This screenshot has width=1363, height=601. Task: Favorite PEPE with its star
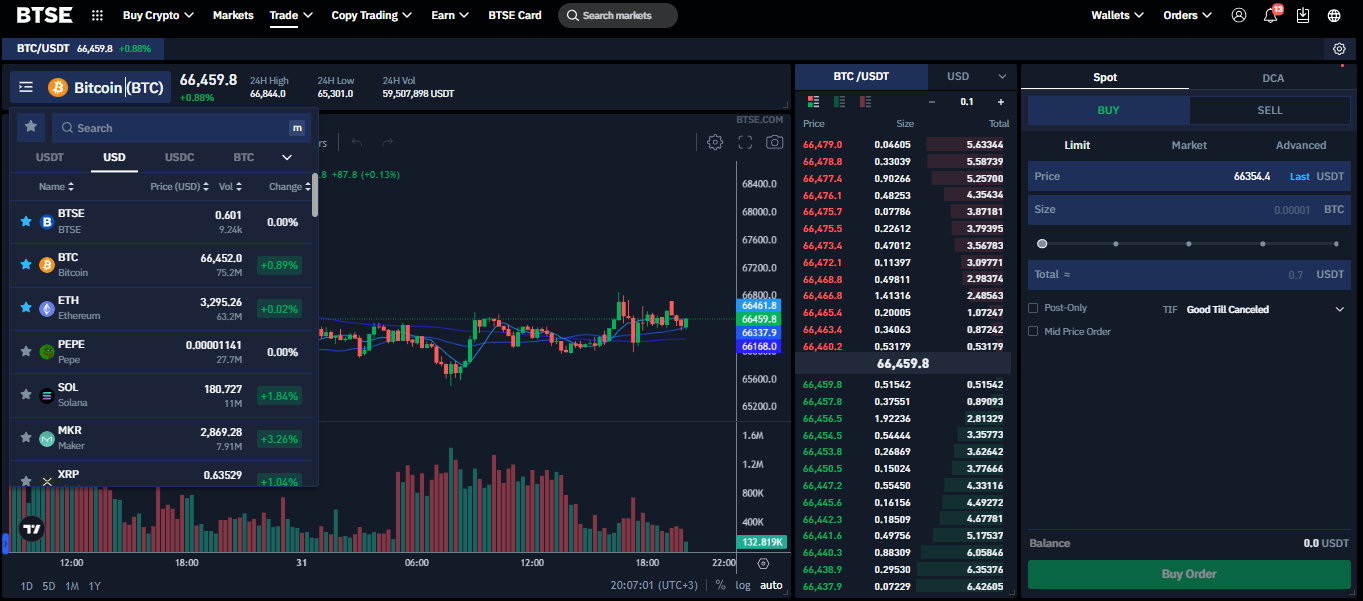[x=26, y=351]
